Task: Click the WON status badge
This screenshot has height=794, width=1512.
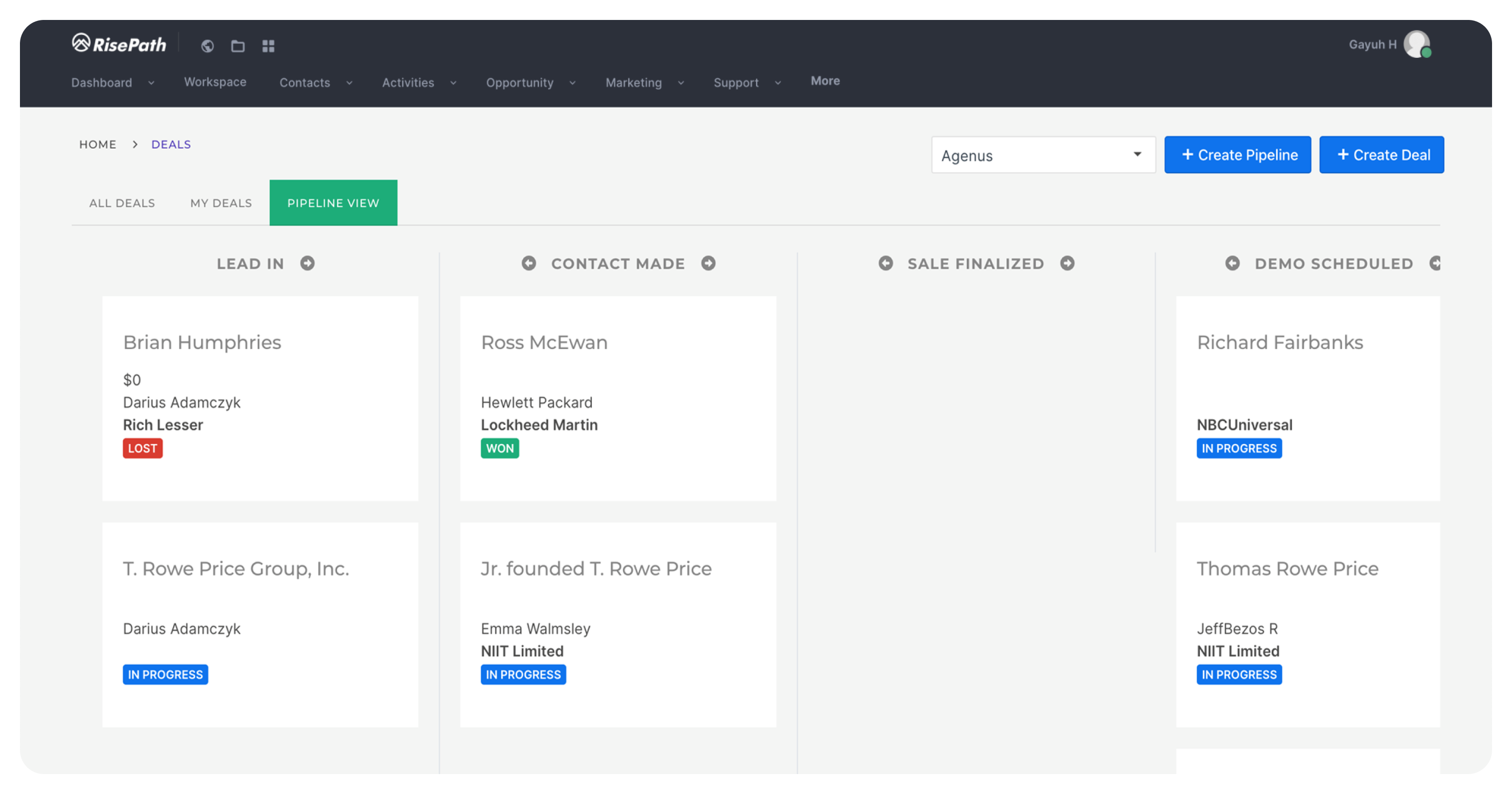Action: (x=500, y=448)
